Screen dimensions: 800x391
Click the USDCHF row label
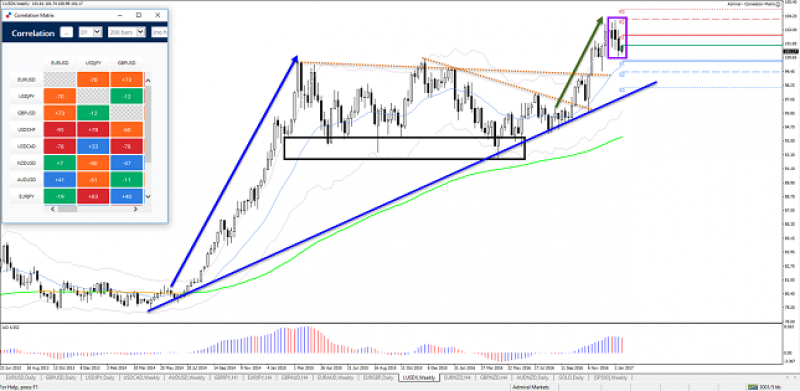click(x=26, y=130)
